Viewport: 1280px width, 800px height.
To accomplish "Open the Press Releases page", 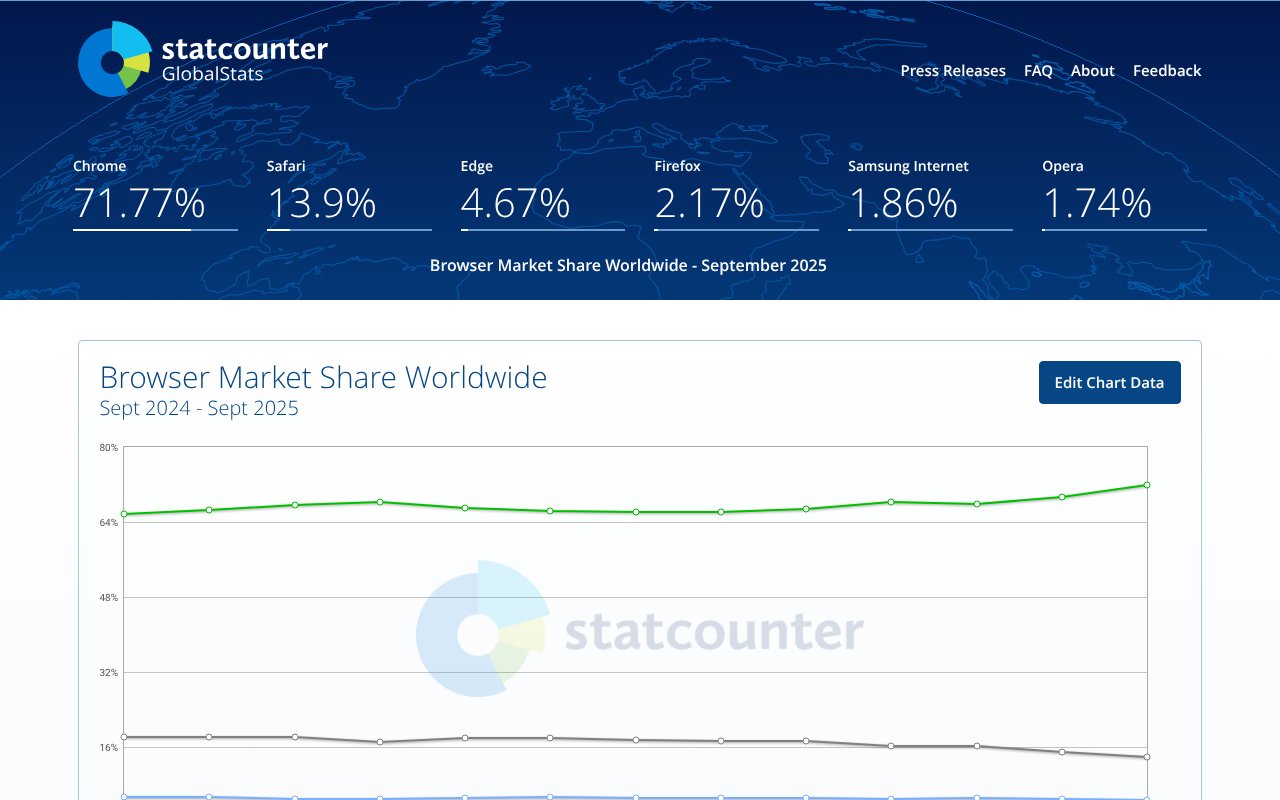I will pyautogui.click(x=952, y=71).
